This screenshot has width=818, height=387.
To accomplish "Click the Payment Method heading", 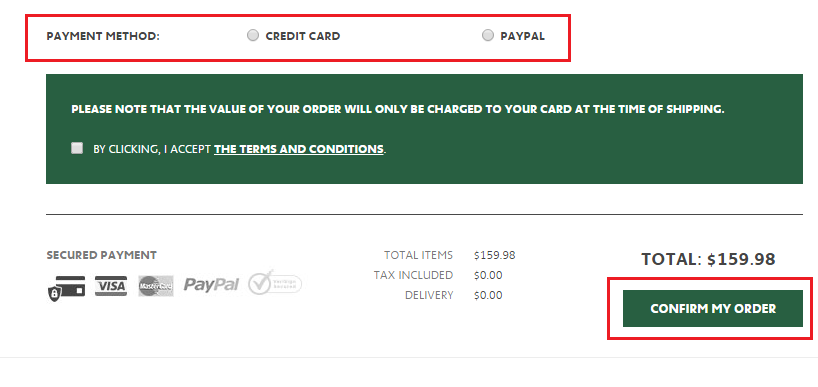I will pos(103,36).
